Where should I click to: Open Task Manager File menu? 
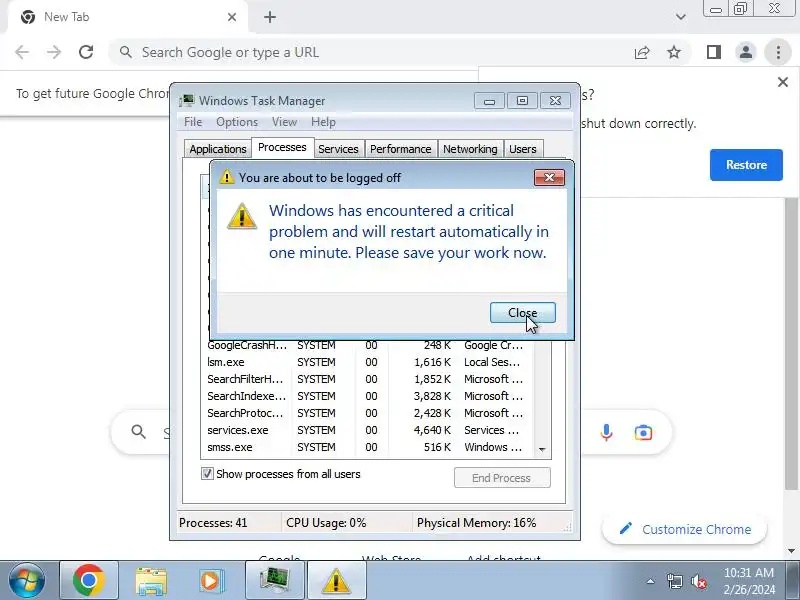[x=193, y=122]
